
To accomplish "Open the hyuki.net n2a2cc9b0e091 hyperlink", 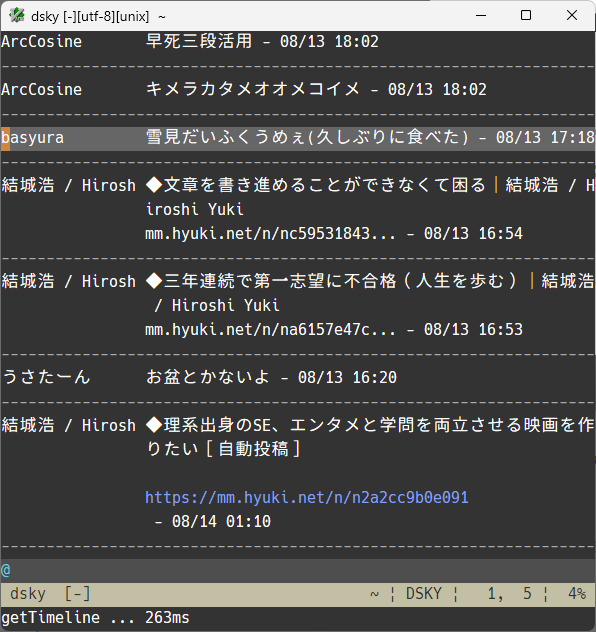I will tap(307, 497).
